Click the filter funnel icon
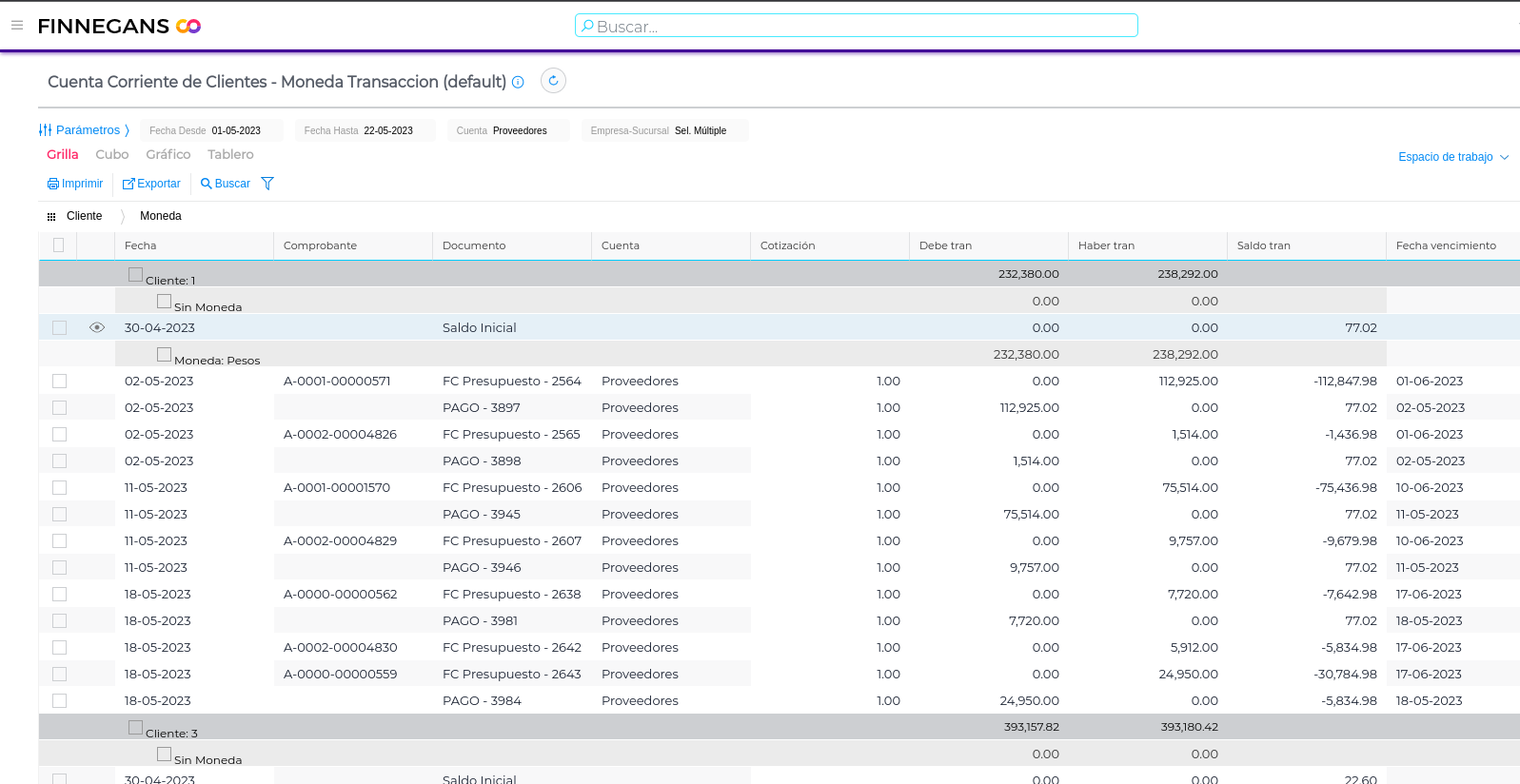Screen dimensions: 1520x784 pyautogui.click(x=267, y=184)
